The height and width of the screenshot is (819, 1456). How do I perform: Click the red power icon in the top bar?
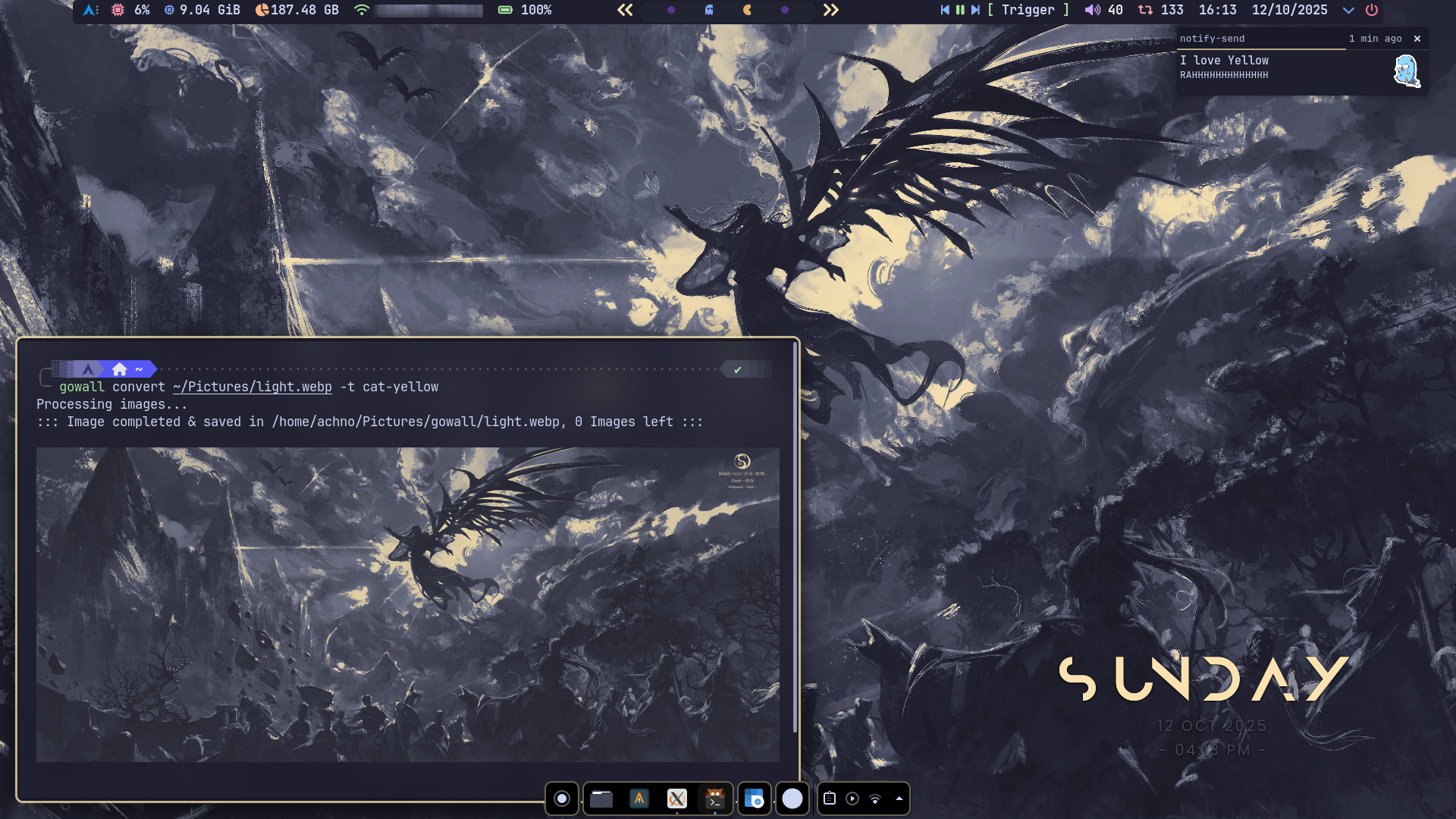tap(1372, 10)
